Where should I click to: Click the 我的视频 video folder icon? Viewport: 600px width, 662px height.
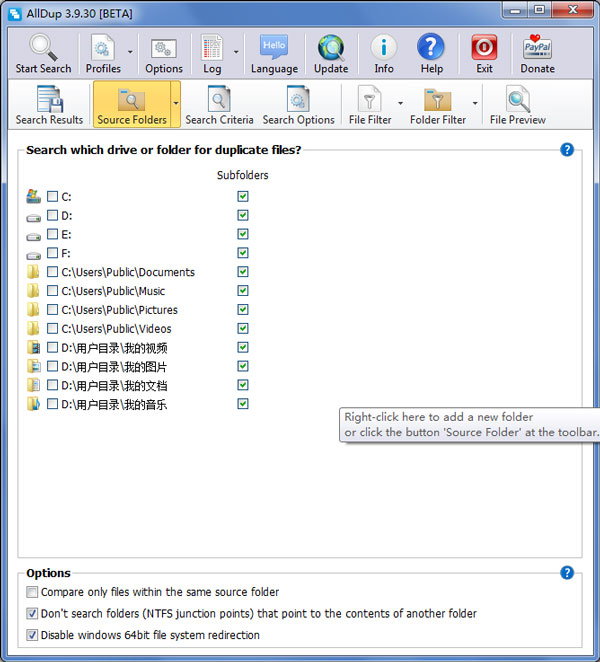point(33,347)
